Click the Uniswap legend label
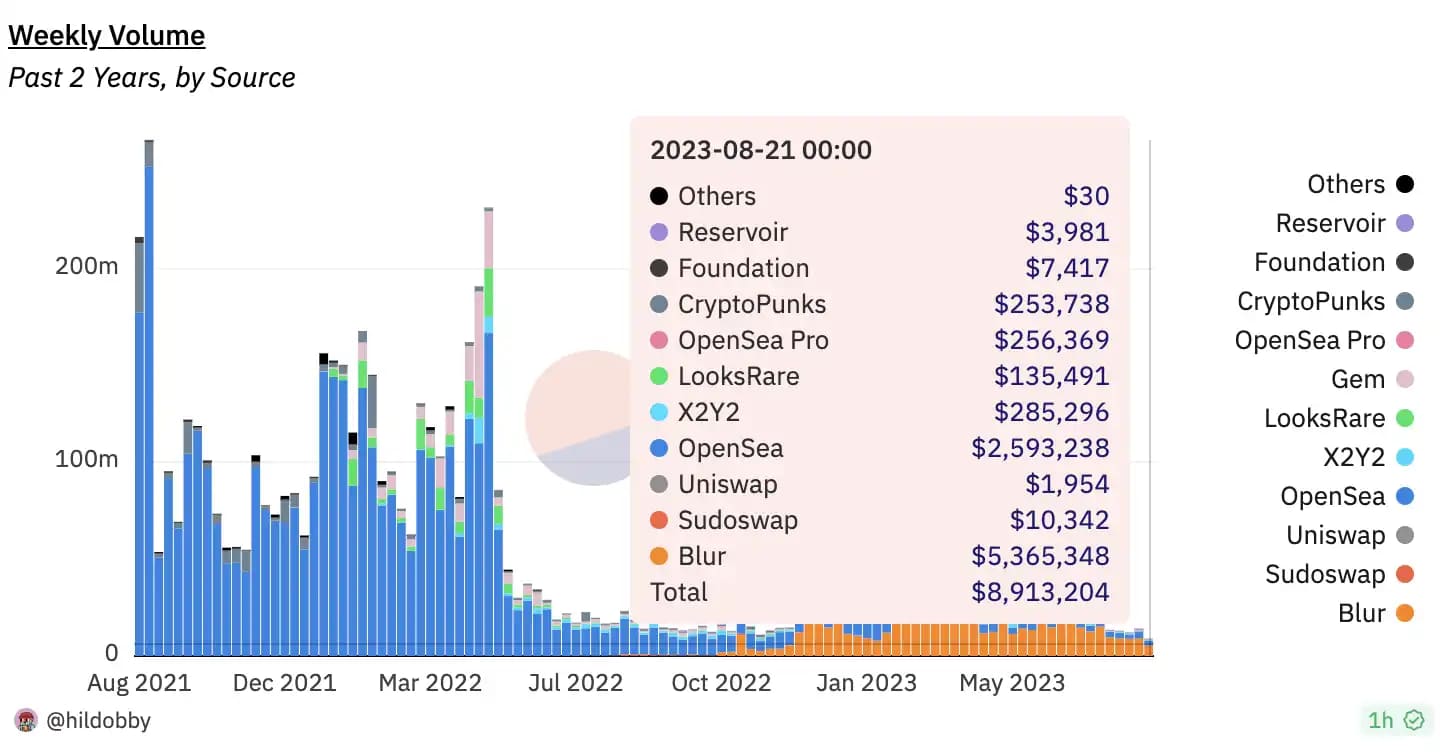The image size is (1450, 752). pos(1336,535)
